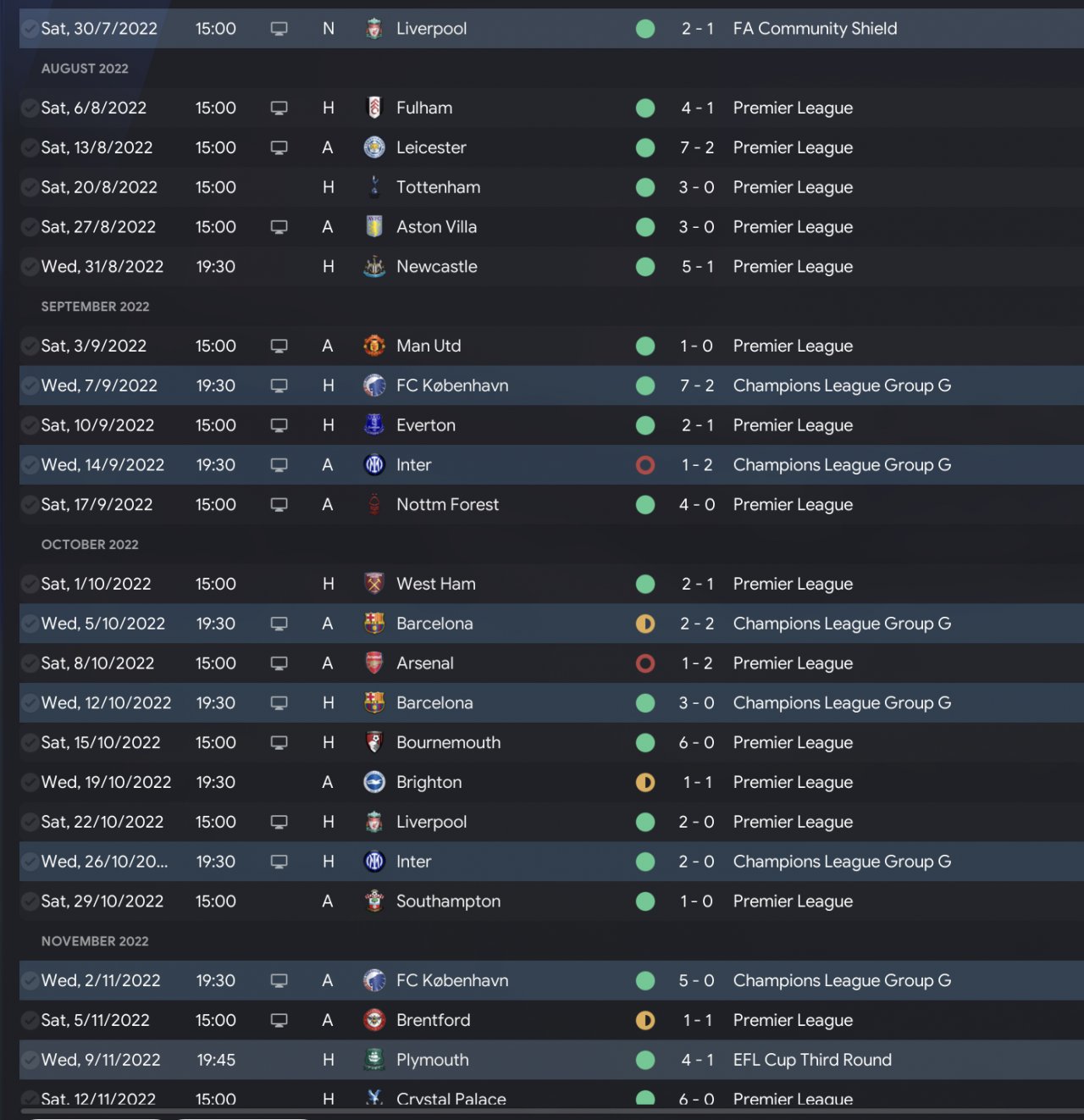Click the Plymouth club badge
Viewport: 1084px width, 1120px height.
pos(374,1060)
